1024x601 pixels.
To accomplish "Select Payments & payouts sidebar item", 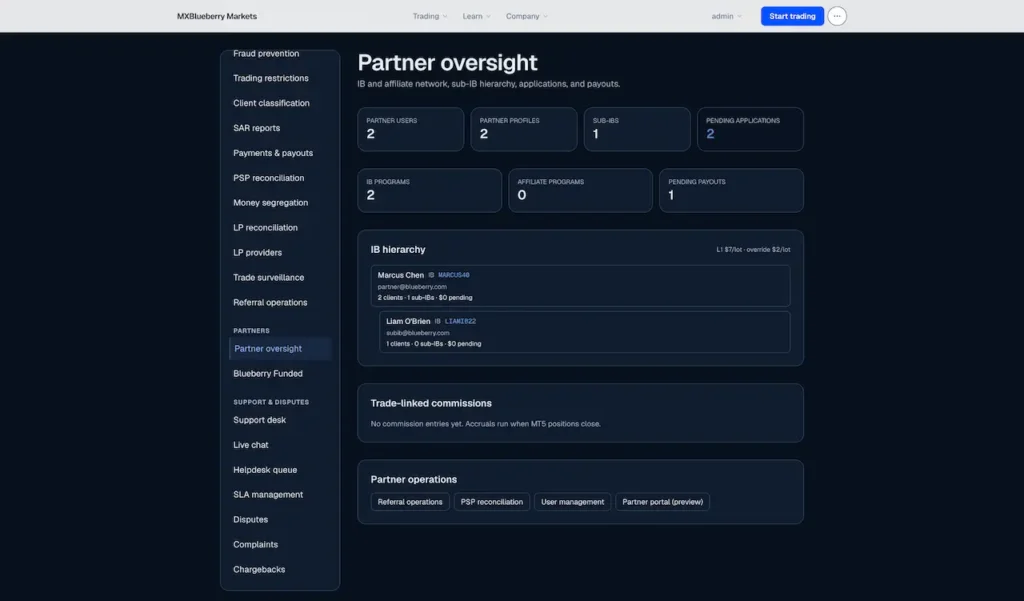I will point(273,153).
